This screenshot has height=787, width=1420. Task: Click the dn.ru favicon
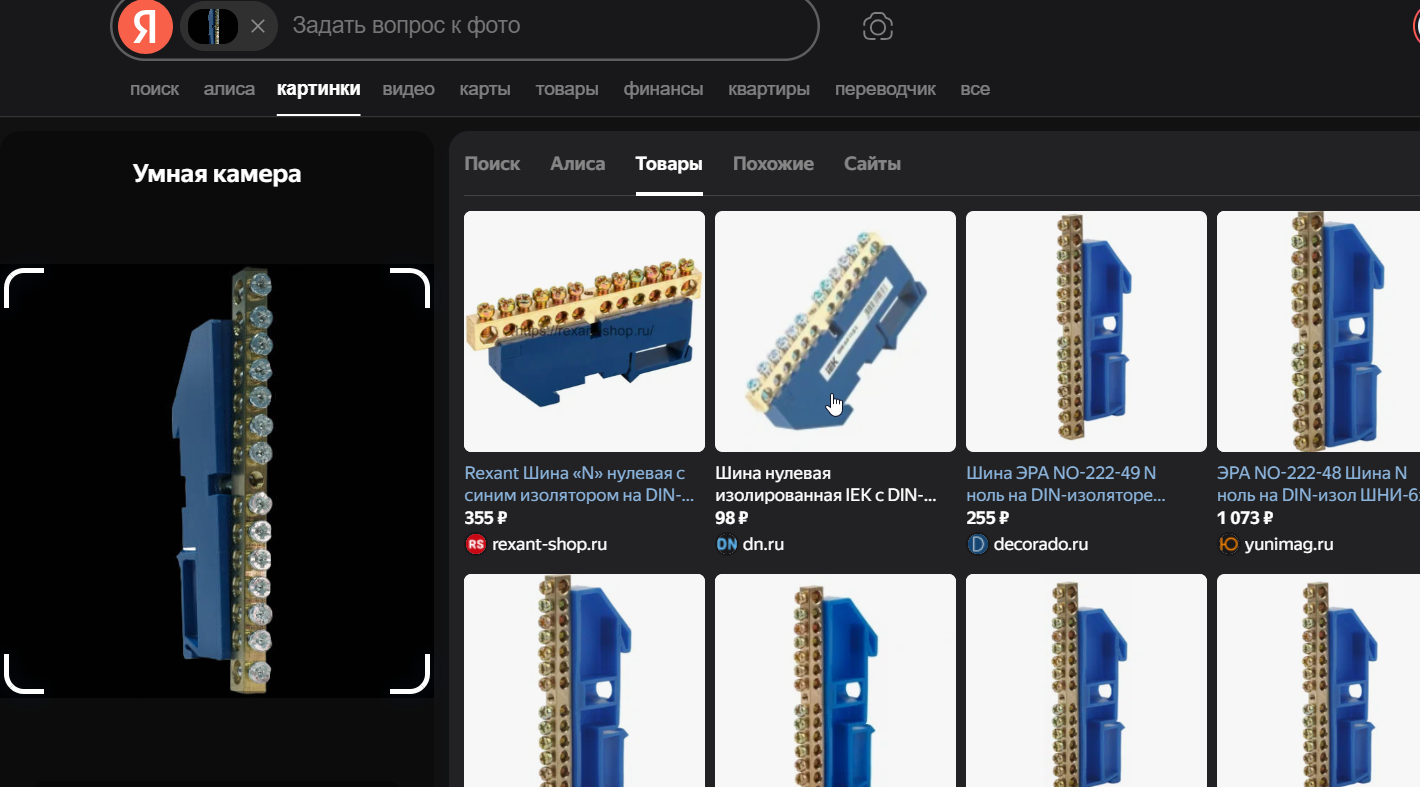click(x=726, y=544)
